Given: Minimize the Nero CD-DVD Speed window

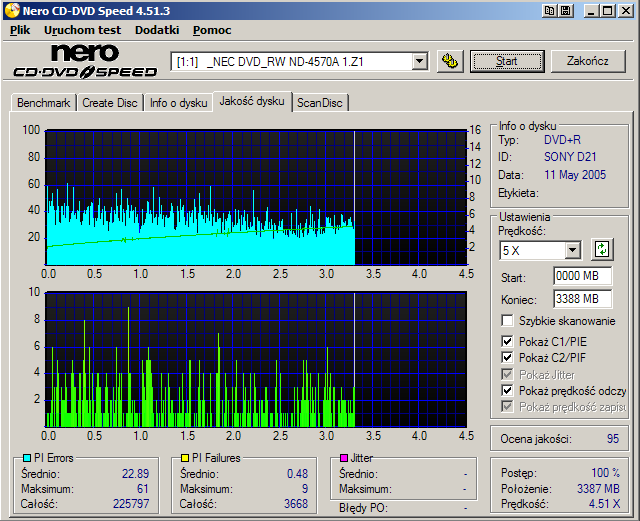Looking at the screenshot, I should point(591,11).
